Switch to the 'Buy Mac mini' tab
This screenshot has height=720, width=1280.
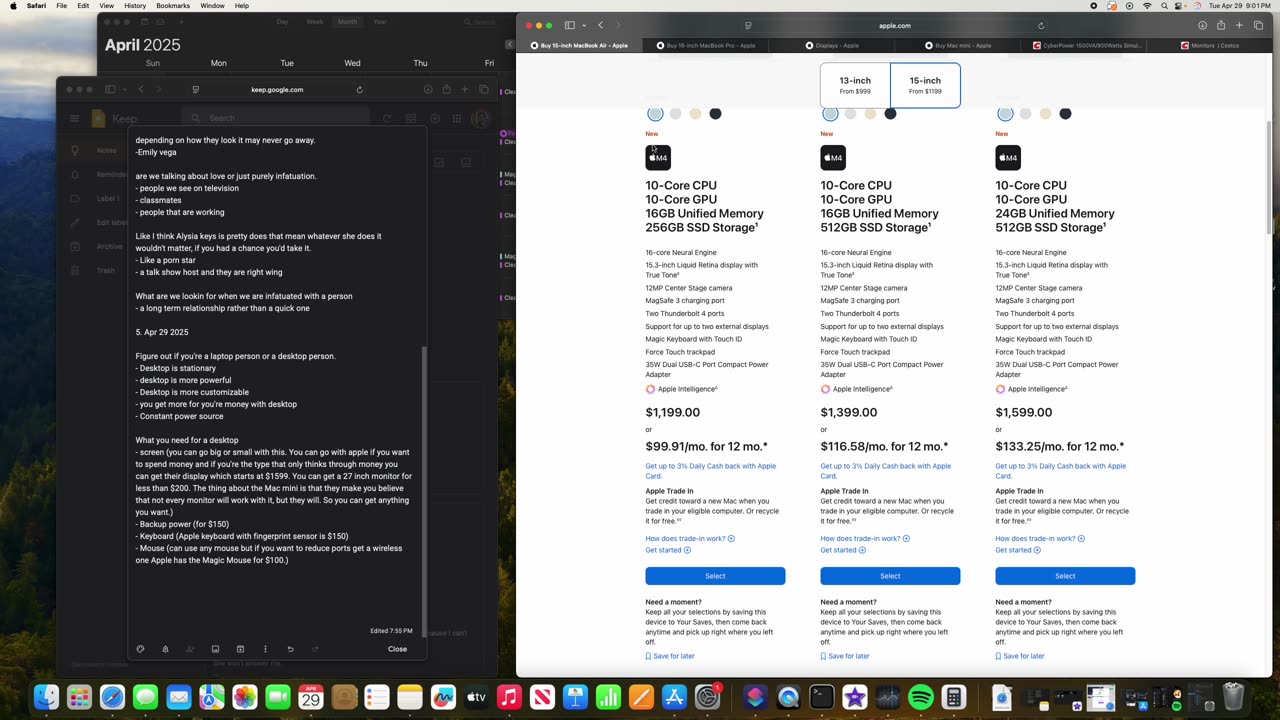tap(957, 45)
